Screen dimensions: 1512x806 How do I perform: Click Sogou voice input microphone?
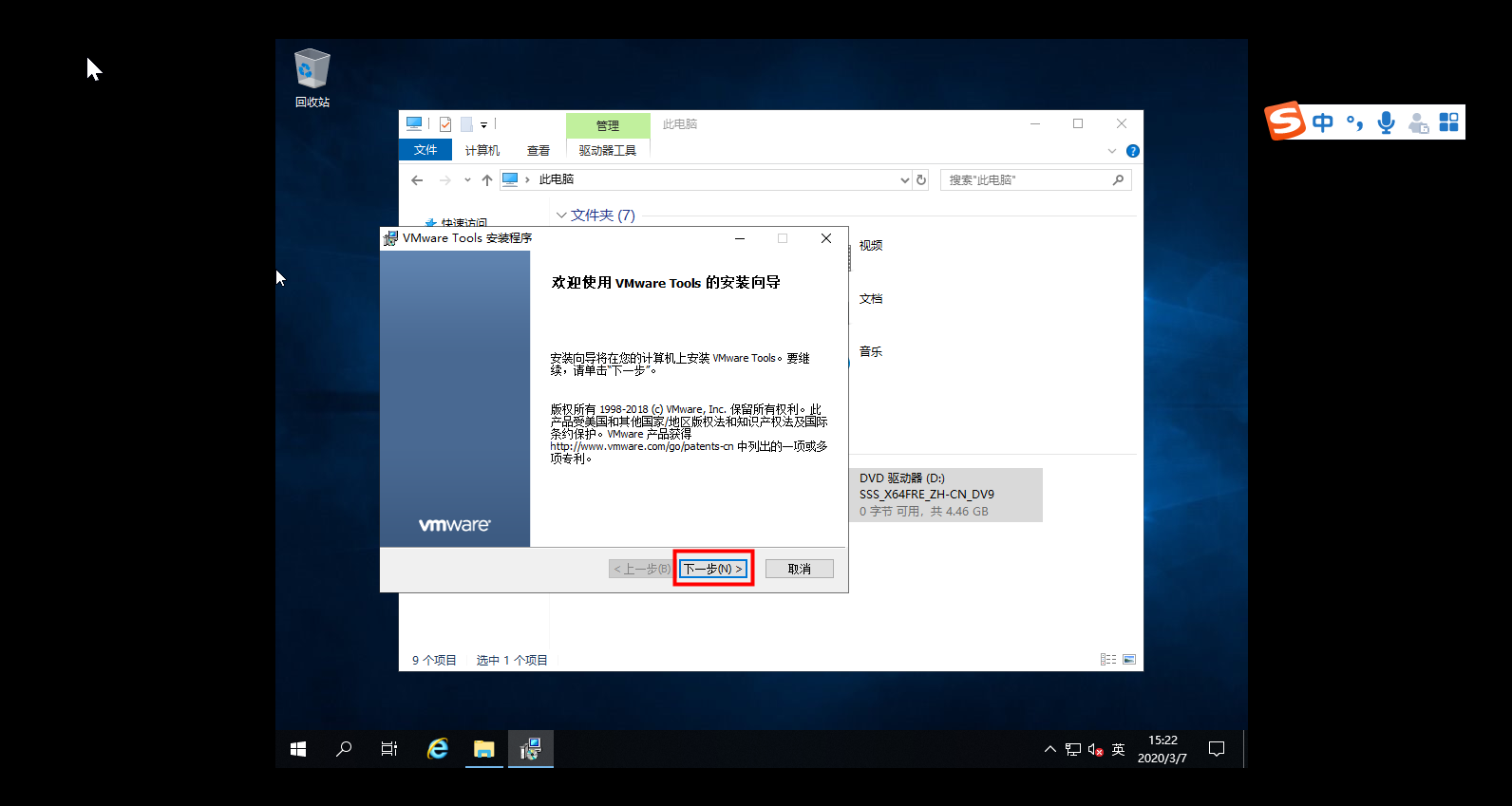pos(1387,122)
